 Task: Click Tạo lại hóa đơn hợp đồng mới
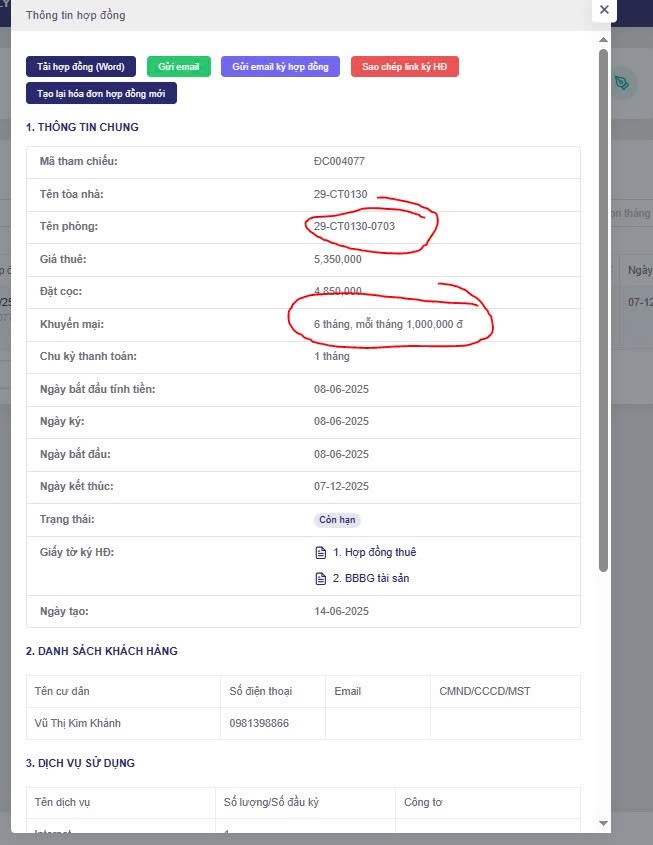(101, 93)
